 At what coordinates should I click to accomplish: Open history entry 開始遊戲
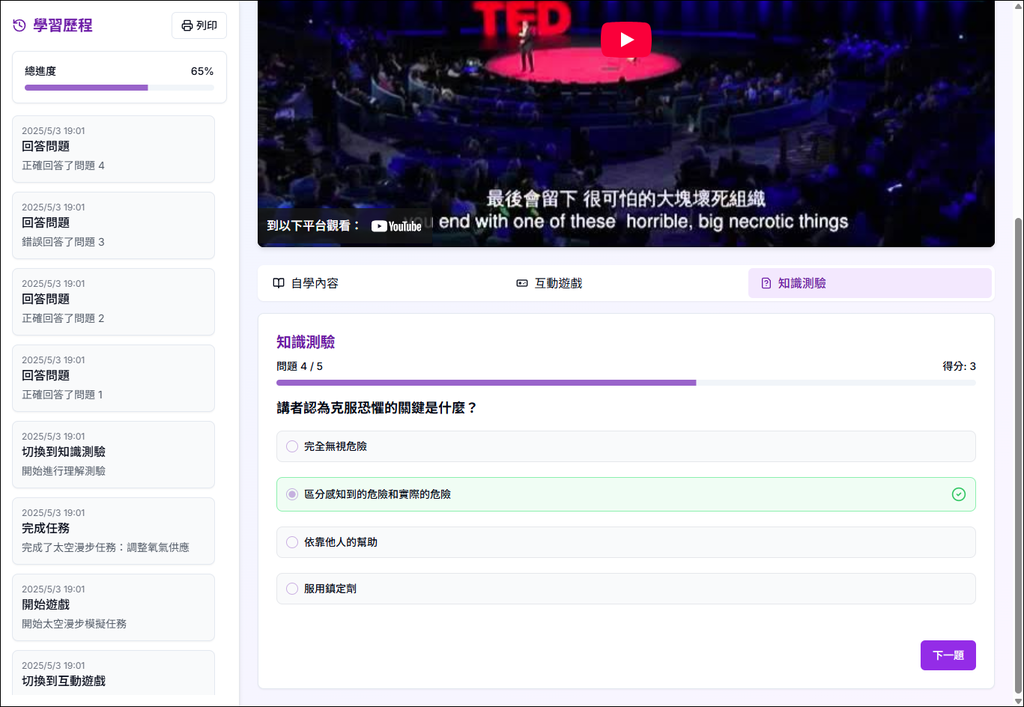coord(114,607)
